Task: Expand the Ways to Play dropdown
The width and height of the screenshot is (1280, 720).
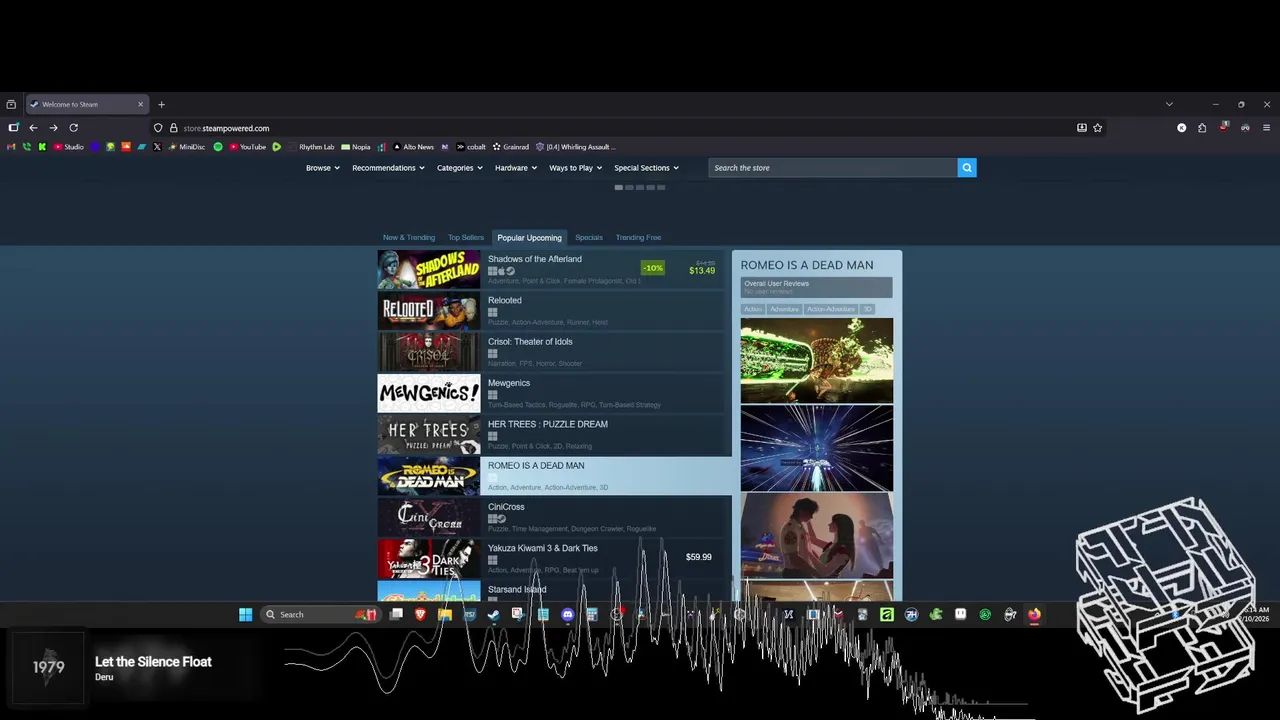Action: point(576,168)
